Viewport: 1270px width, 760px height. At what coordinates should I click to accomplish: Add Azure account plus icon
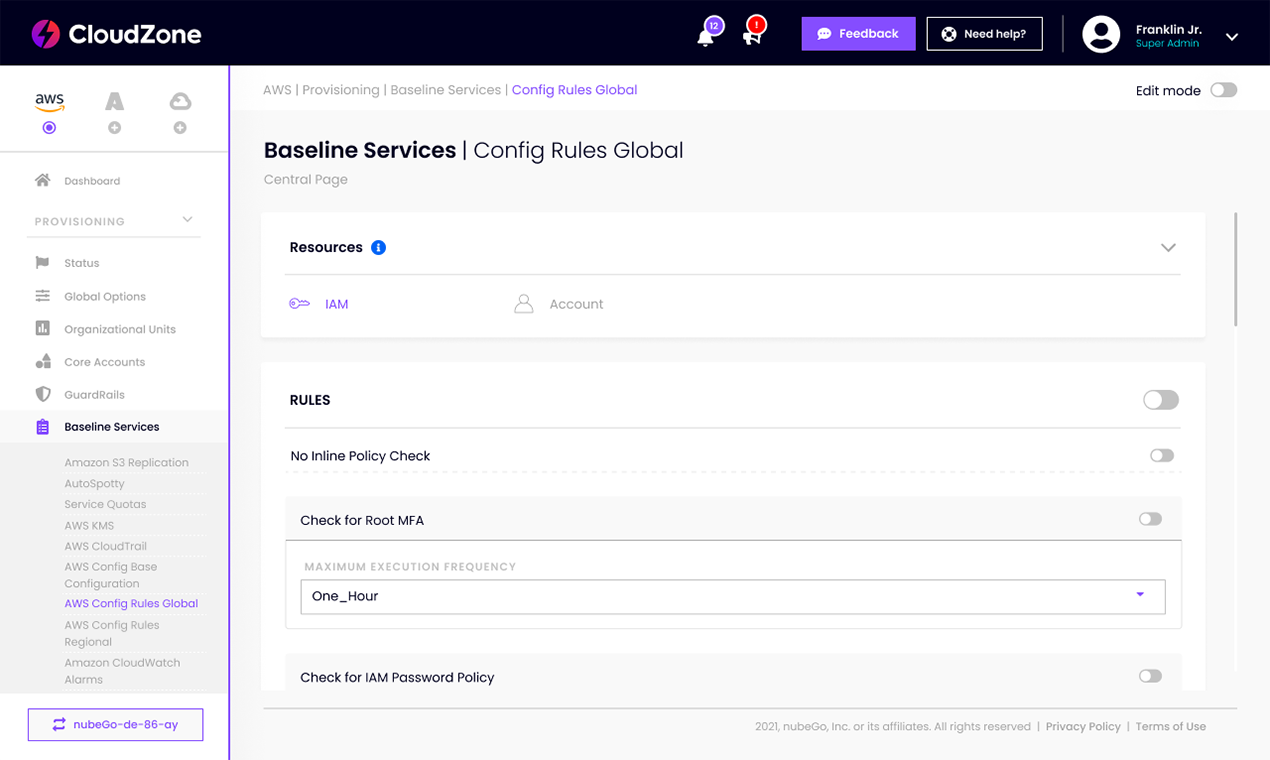[115, 128]
